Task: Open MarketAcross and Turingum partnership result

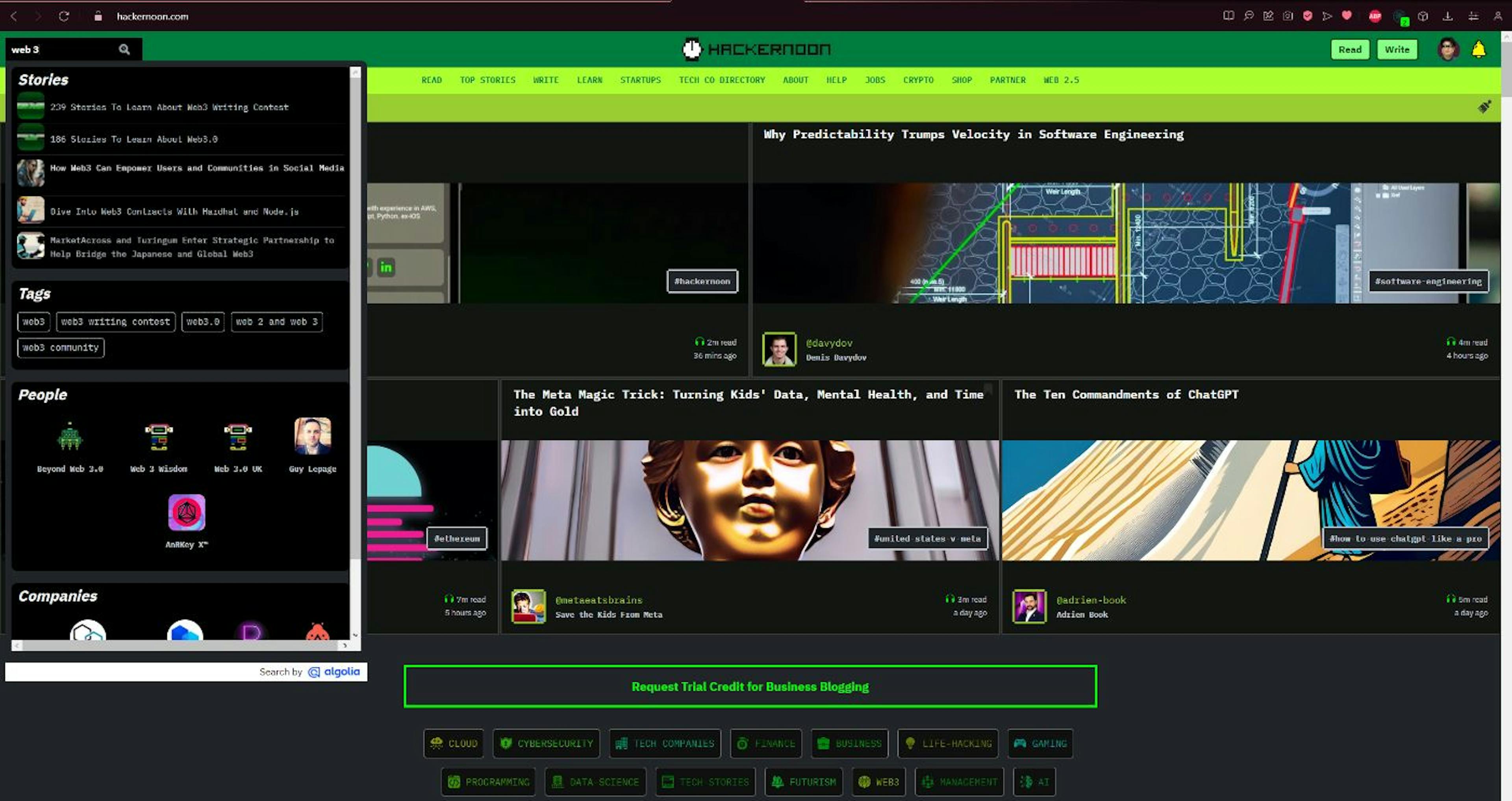Action: pos(192,247)
